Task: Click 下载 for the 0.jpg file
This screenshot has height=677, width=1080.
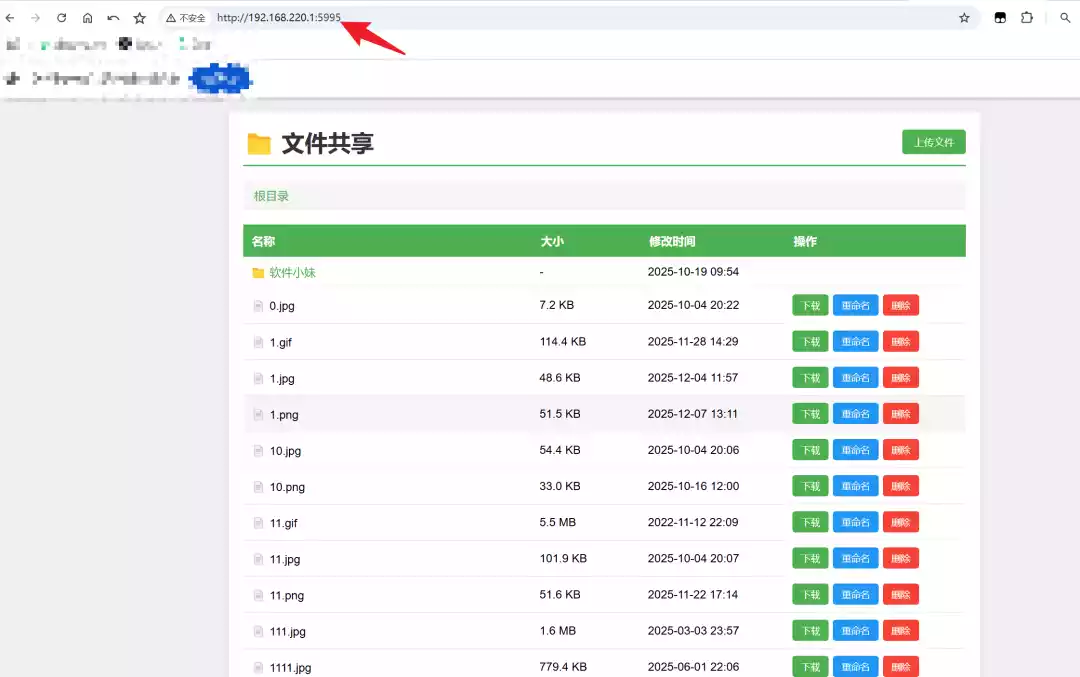Action: pyautogui.click(x=810, y=305)
